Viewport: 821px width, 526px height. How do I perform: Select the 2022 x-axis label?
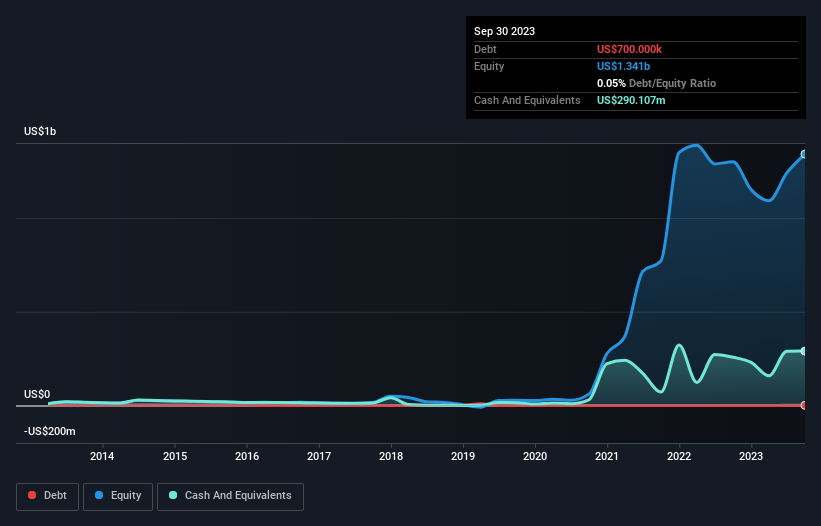pyautogui.click(x=679, y=456)
